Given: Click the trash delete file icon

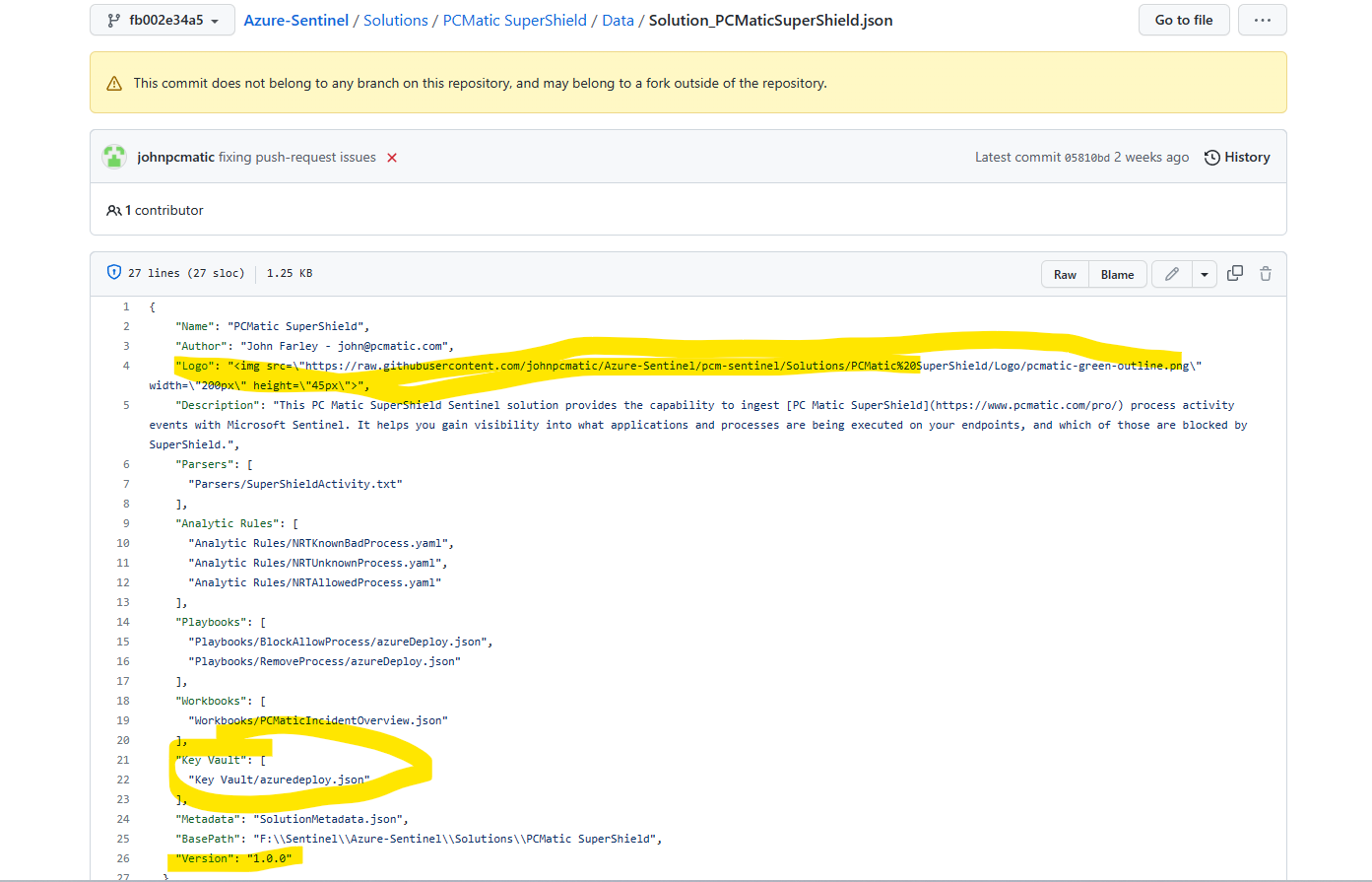Looking at the screenshot, I should [x=1266, y=274].
